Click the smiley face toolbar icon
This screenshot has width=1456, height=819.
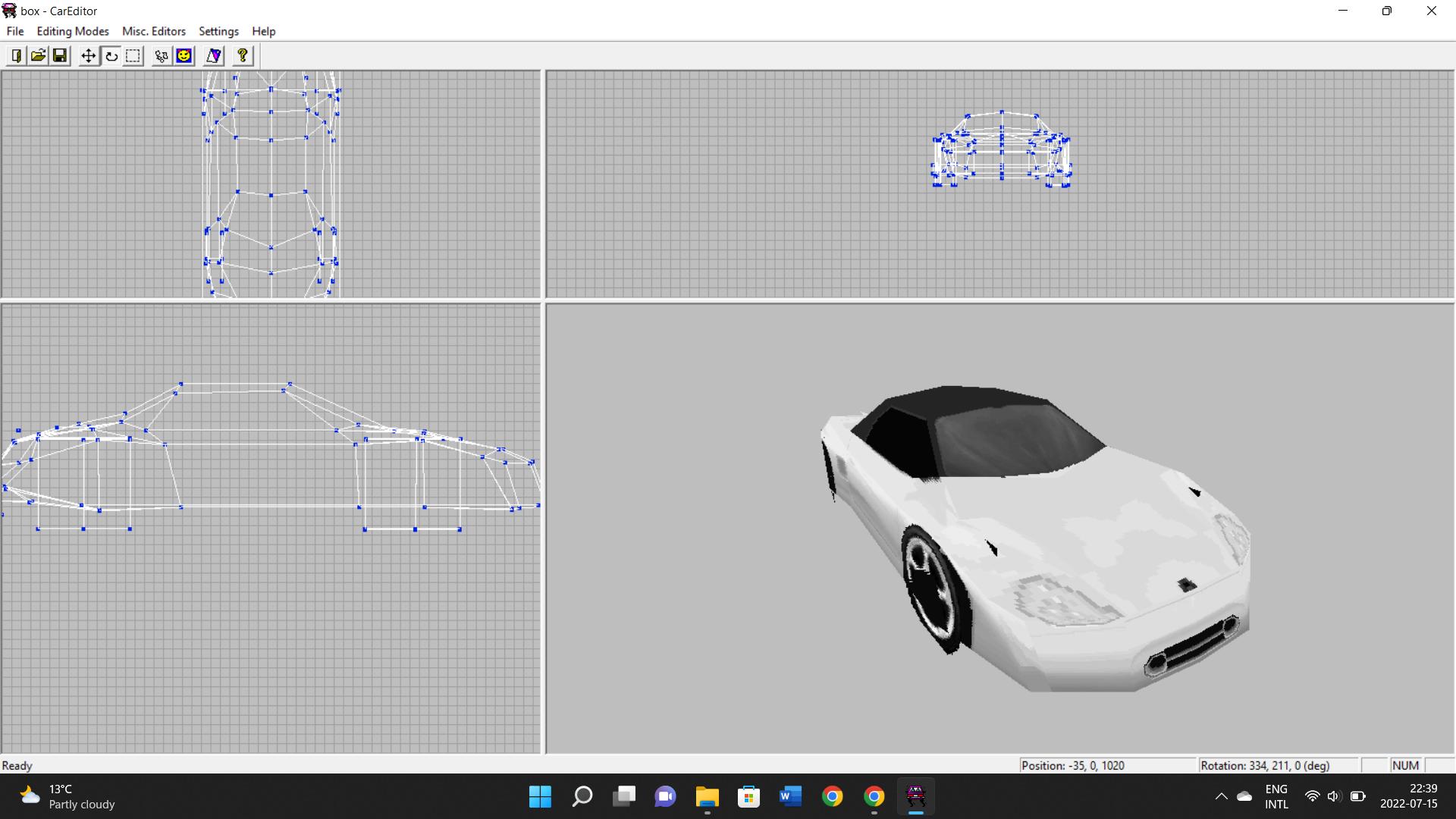184,56
